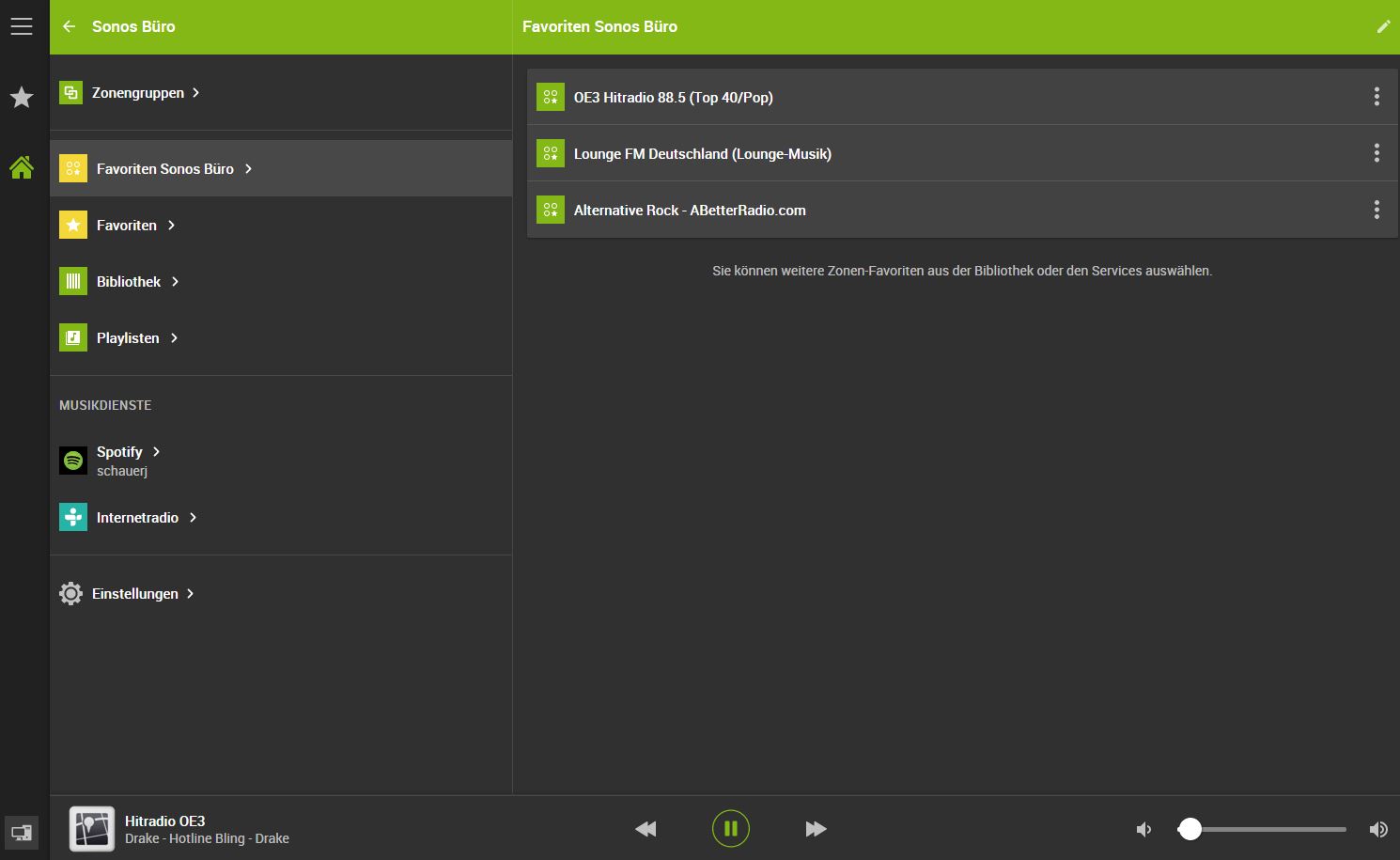The width and height of the screenshot is (1400, 860).
Task: Click the Drake - Hotline Bling track text
Action: (x=207, y=838)
